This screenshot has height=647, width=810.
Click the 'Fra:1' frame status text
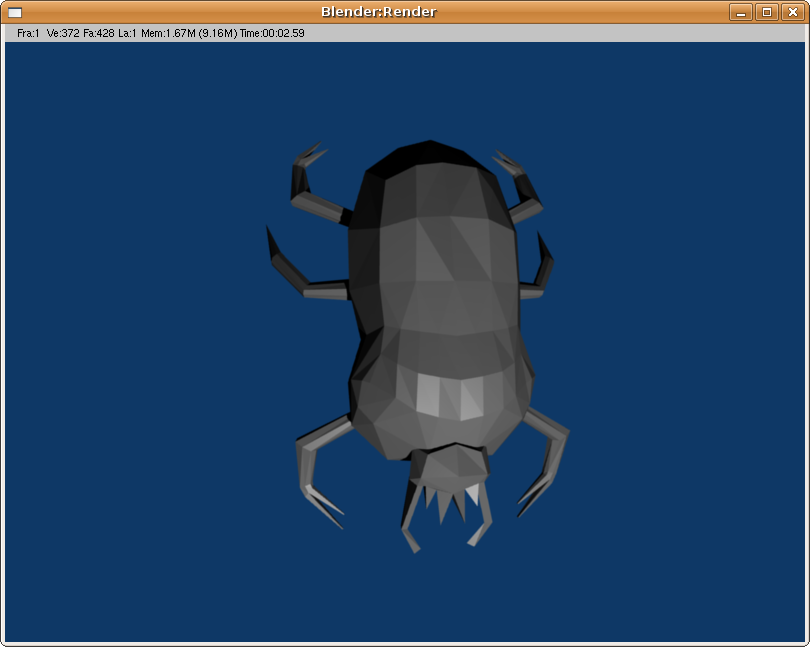(28, 33)
